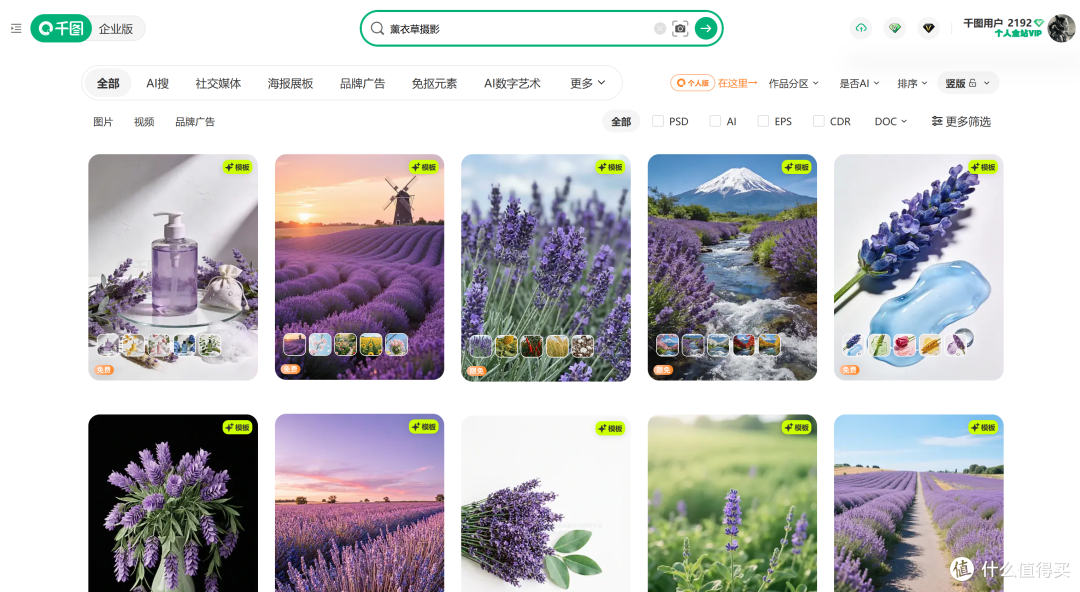The width and height of the screenshot is (1080, 592).
Task: Open image search camera icon
Action: [680, 28]
